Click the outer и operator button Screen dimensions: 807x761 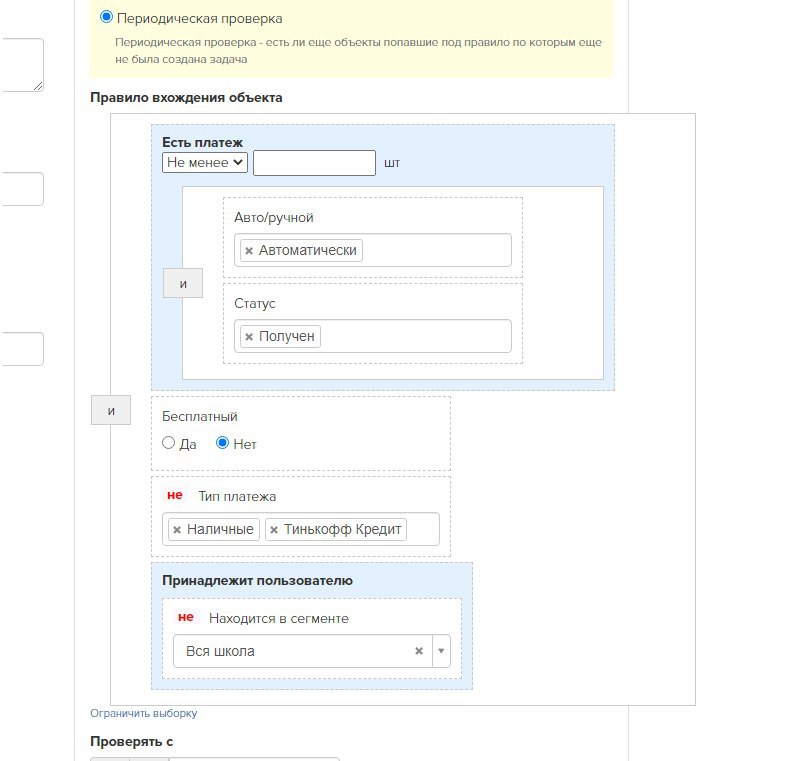click(111, 410)
